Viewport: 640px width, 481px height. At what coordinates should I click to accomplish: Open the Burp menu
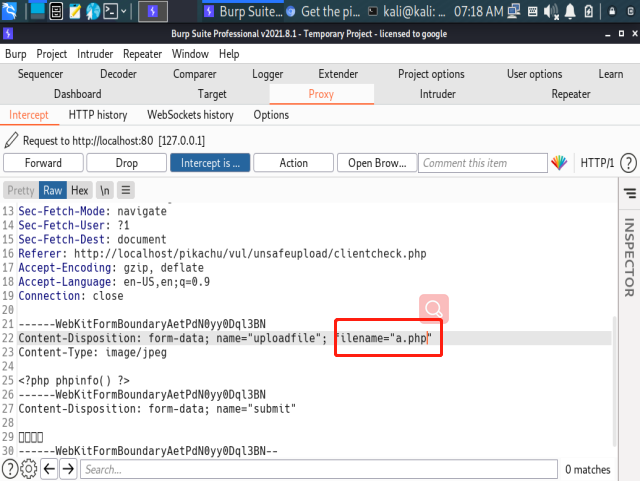[x=16, y=54]
